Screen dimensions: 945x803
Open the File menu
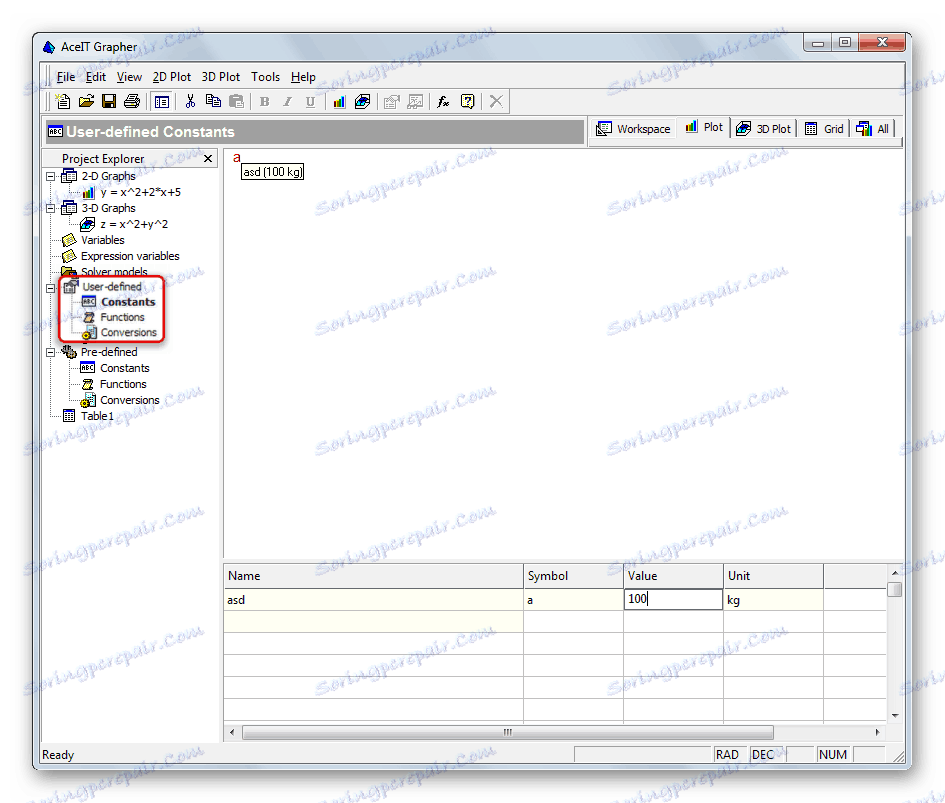[x=66, y=77]
